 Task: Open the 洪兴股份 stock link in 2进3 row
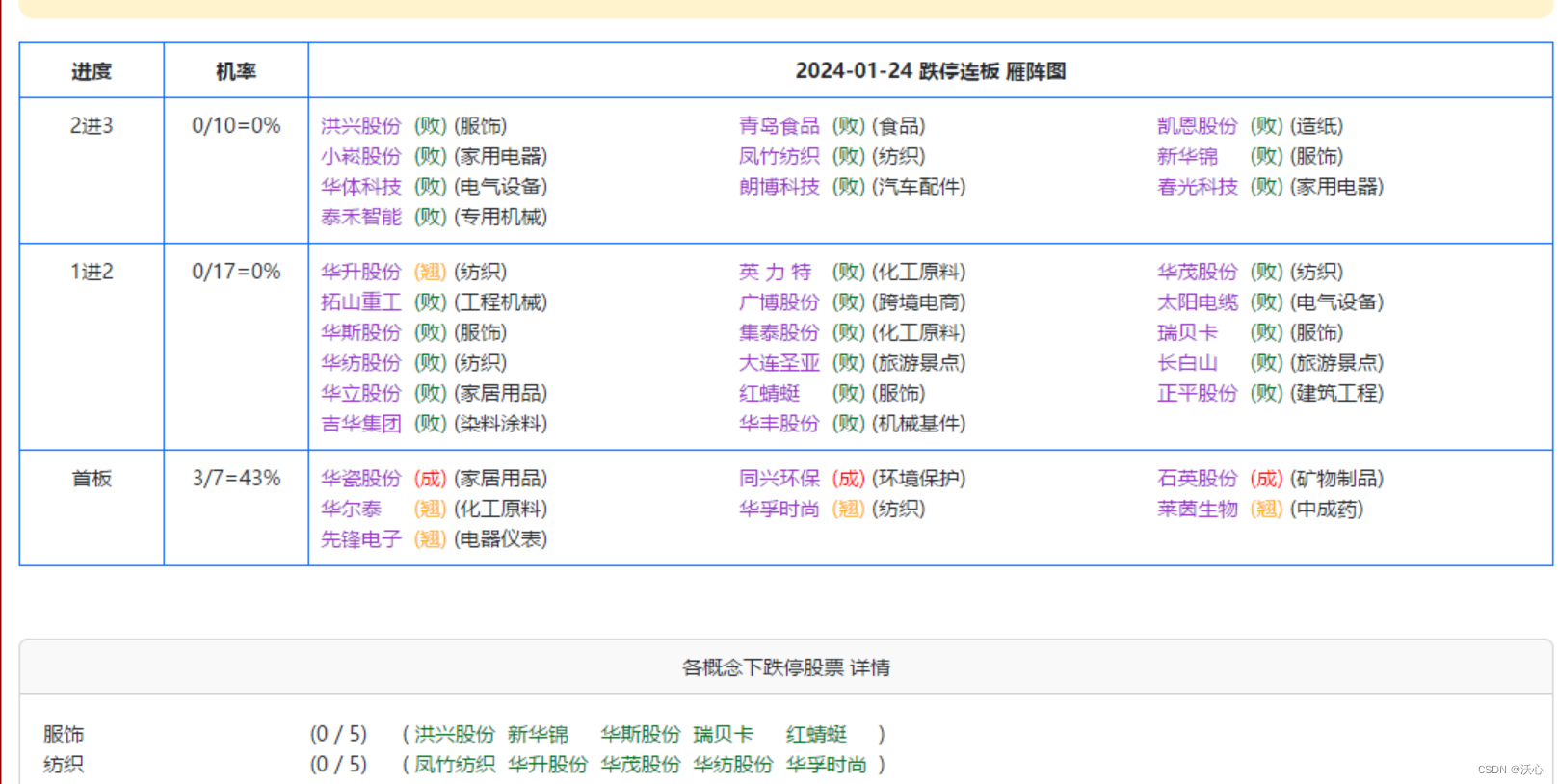[361, 126]
